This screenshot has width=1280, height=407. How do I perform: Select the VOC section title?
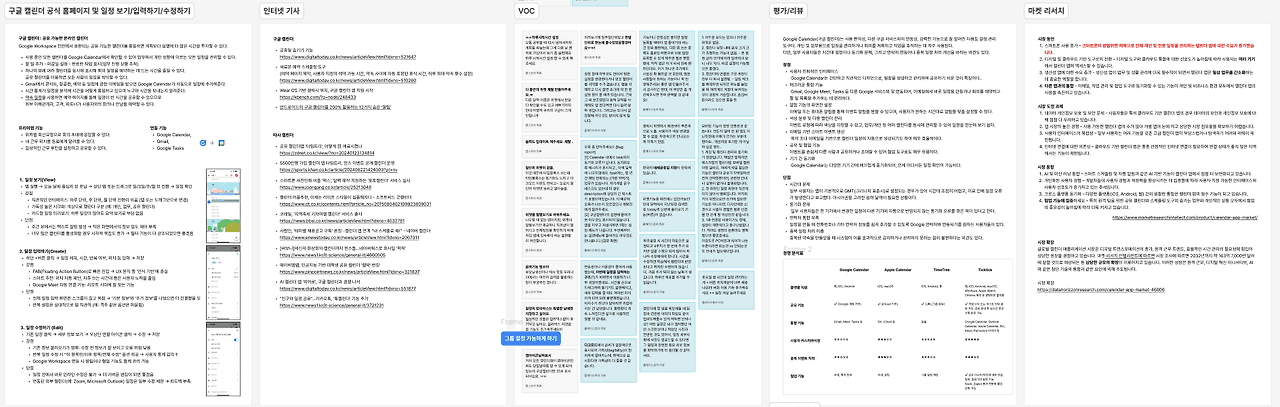[527, 10]
